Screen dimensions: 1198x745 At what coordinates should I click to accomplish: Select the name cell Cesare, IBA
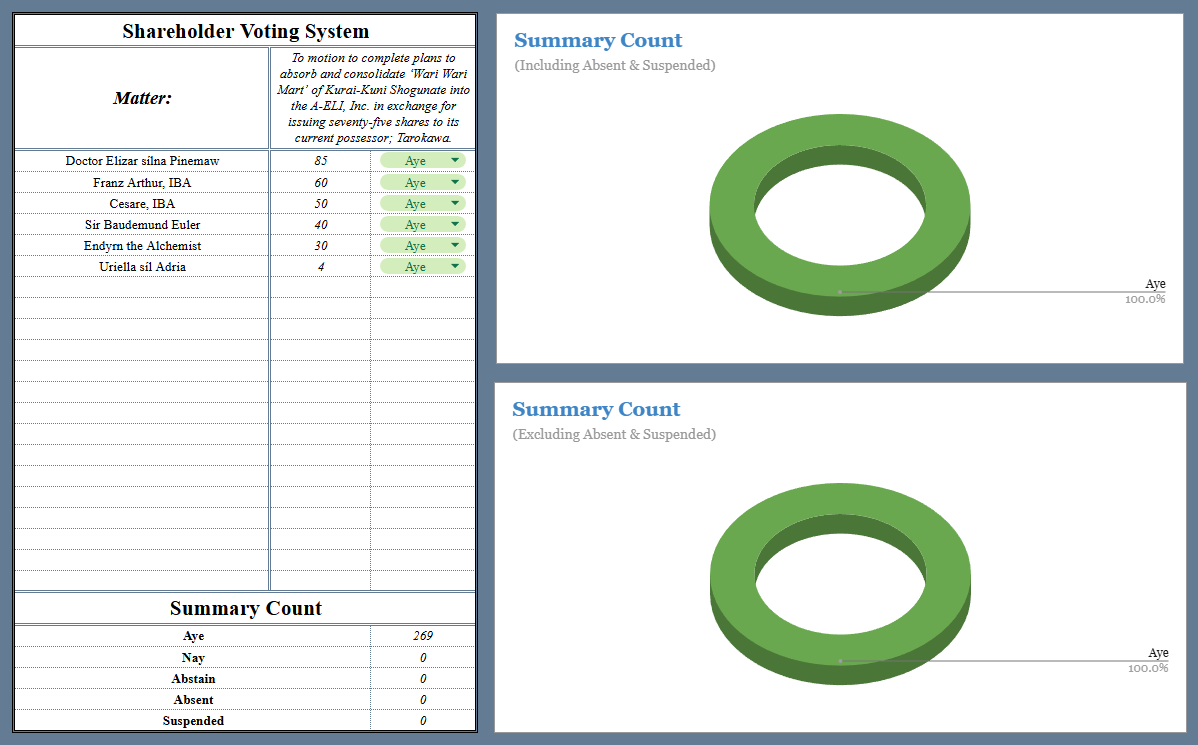142,203
